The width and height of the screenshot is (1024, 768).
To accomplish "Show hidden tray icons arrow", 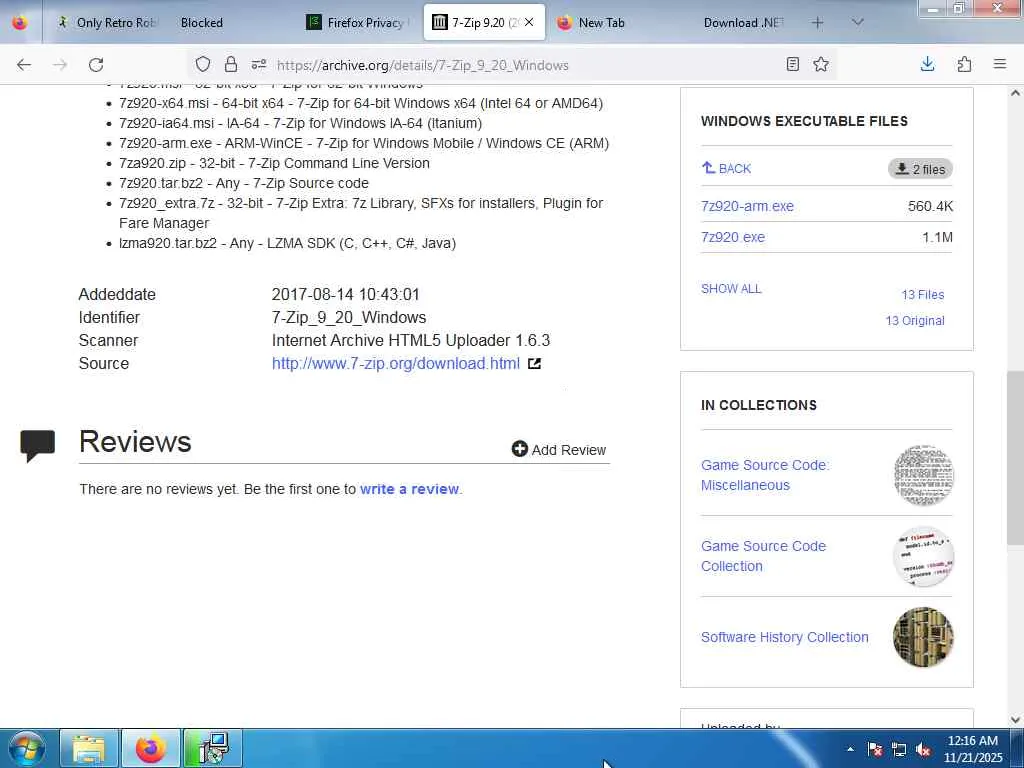I will coord(850,749).
